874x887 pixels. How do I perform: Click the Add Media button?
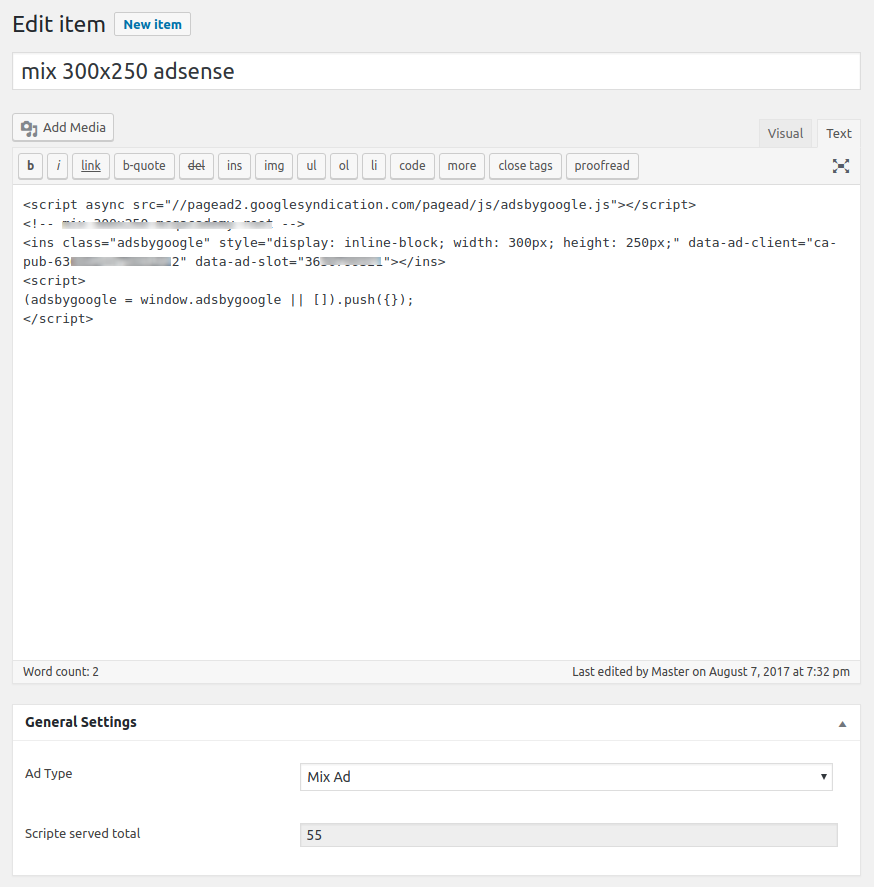click(x=63, y=127)
